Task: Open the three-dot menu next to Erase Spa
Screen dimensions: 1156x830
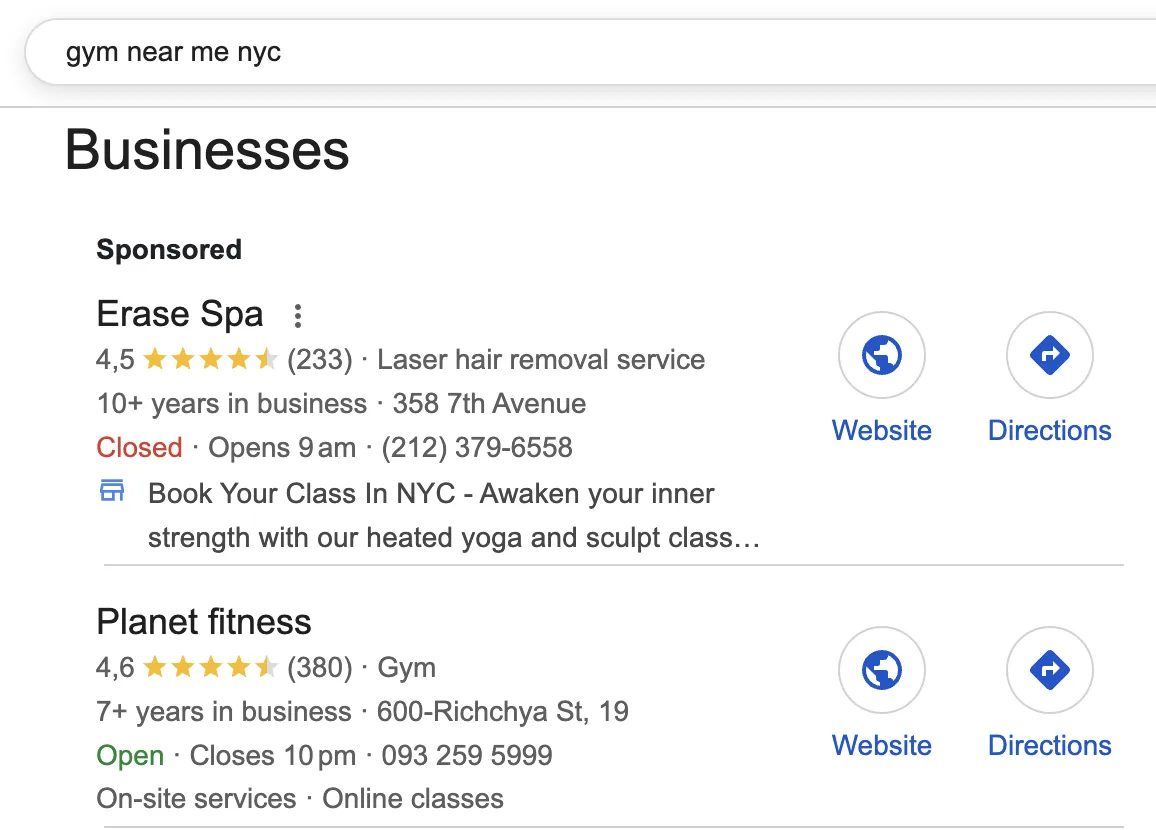Action: click(x=297, y=315)
